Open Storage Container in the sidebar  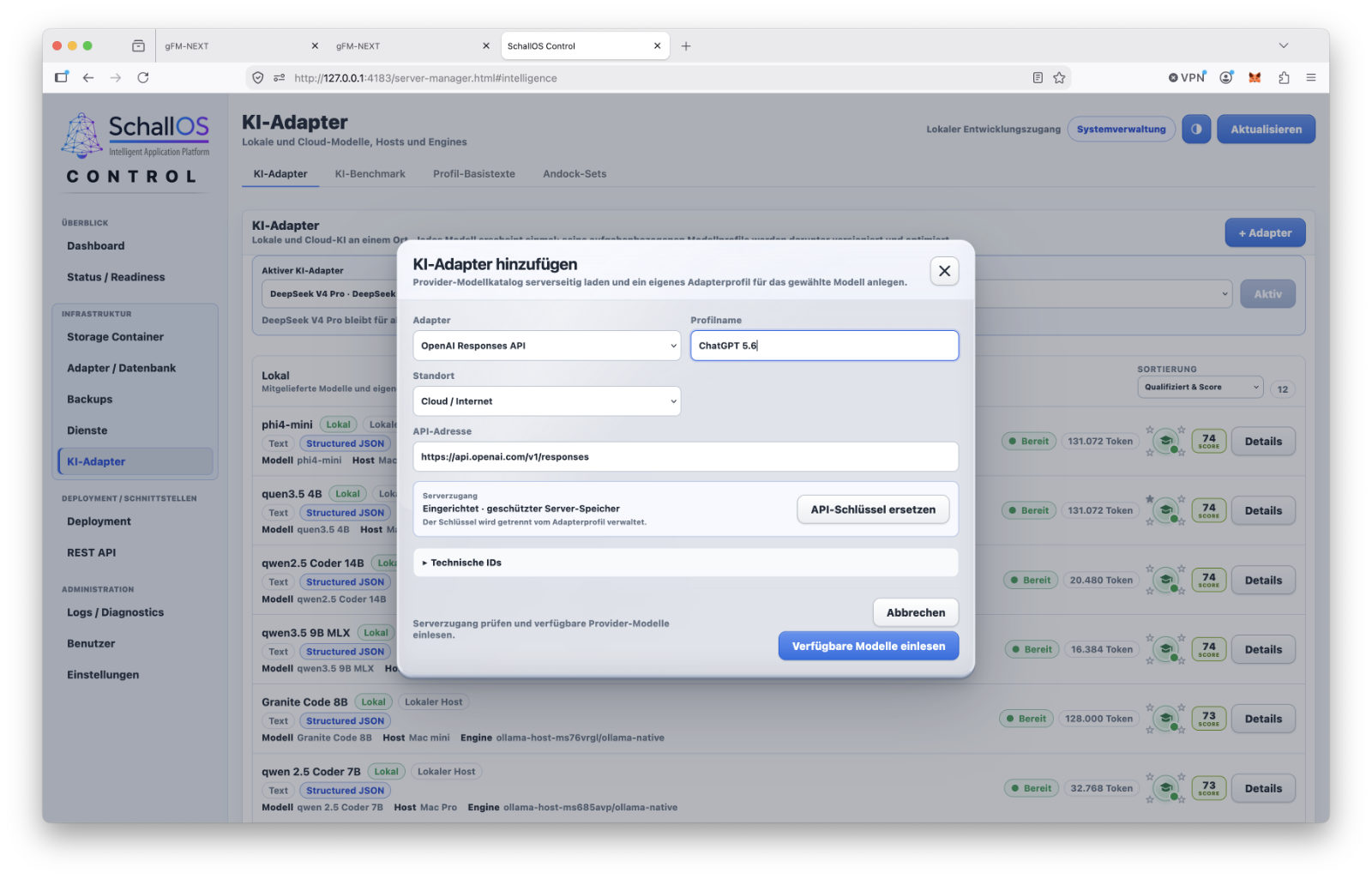click(x=115, y=337)
